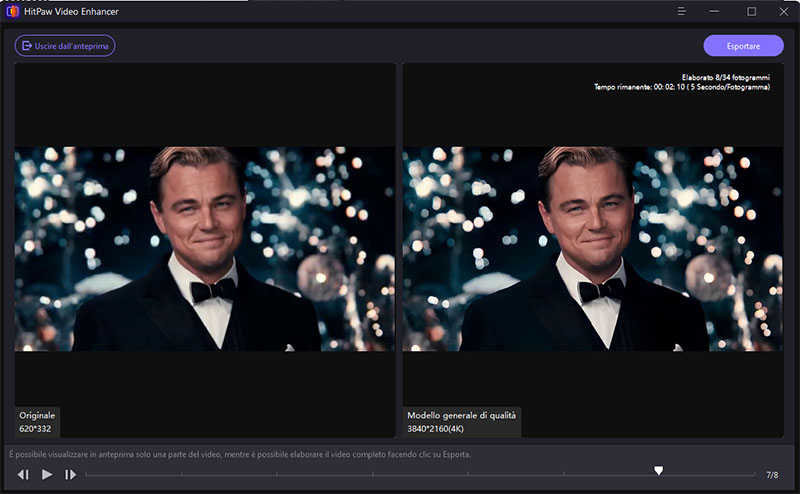Click the 7/8 frame counter
Image resolution: width=800 pixels, height=494 pixels.
[772, 475]
